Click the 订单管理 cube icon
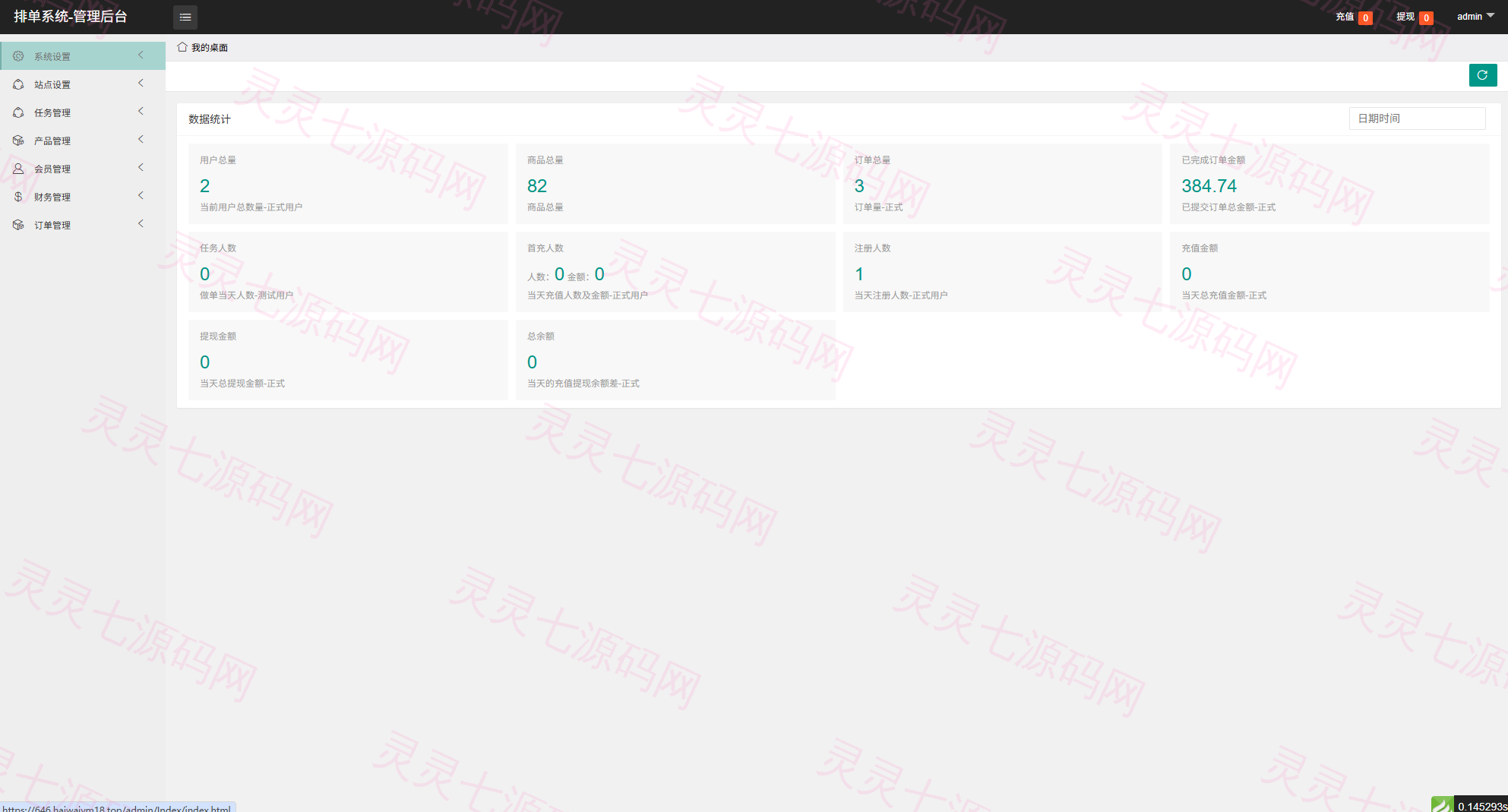This screenshot has width=1508, height=812. [x=18, y=225]
